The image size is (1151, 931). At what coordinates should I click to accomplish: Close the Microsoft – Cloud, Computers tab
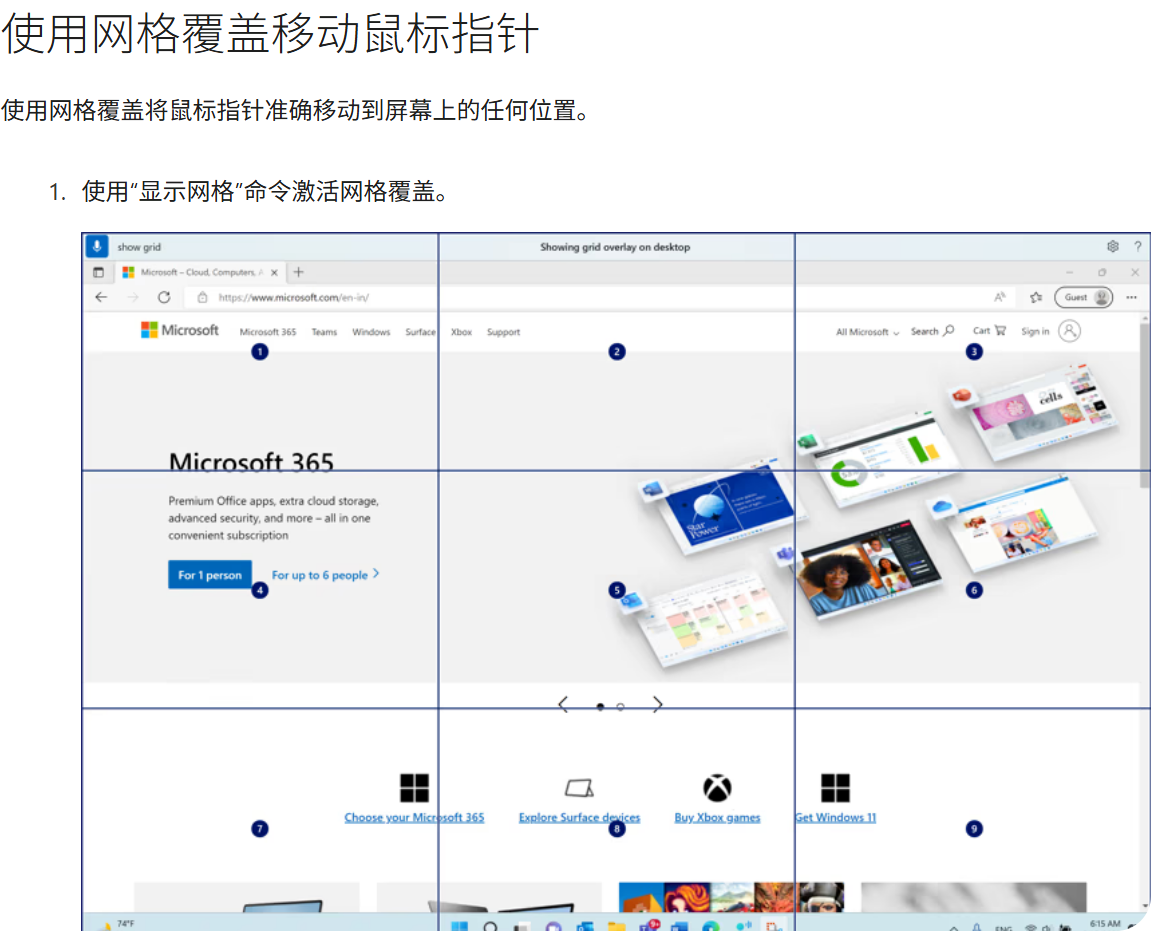tap(275, 272)
